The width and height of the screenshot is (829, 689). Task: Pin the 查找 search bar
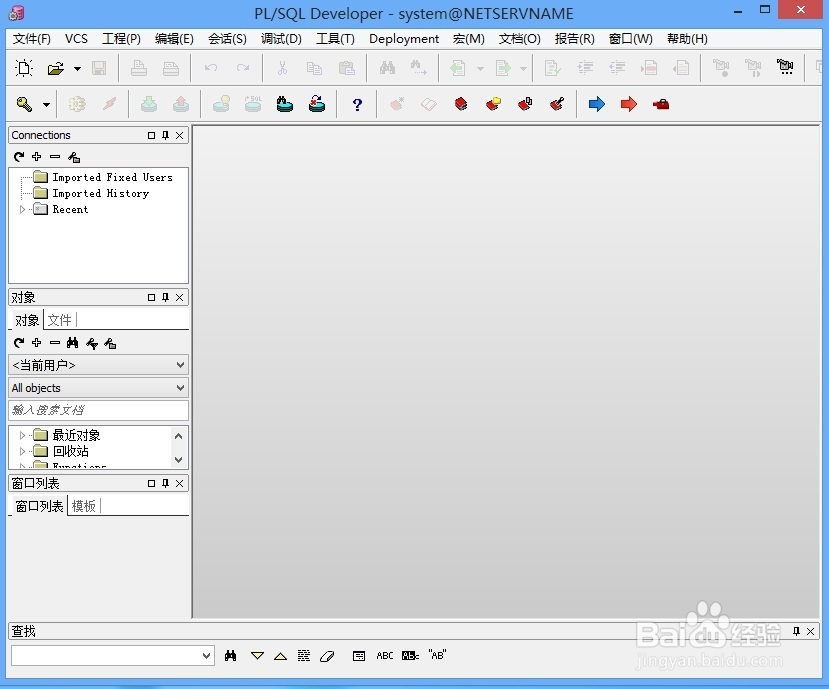797,631
